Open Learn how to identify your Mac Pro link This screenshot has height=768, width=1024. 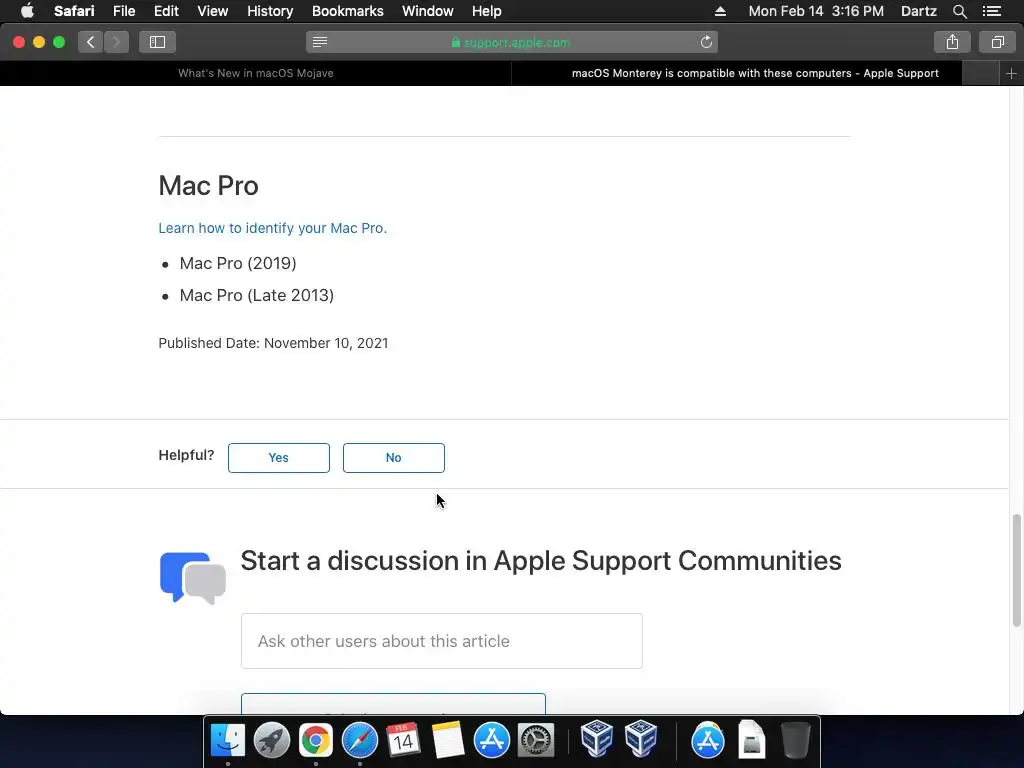[272, 228]
